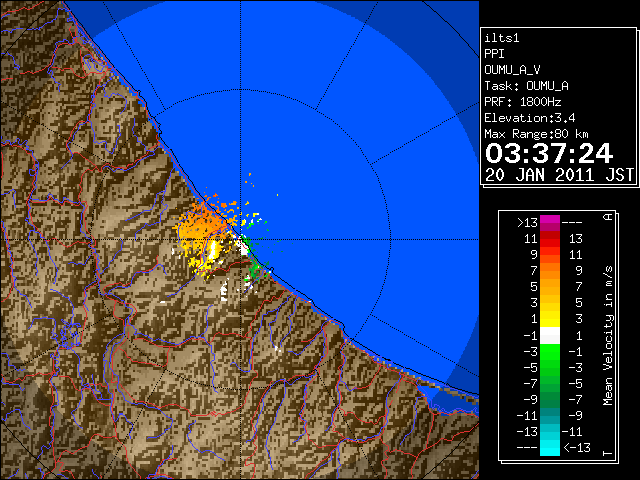Click the '>13' legend value

[527, 223]
